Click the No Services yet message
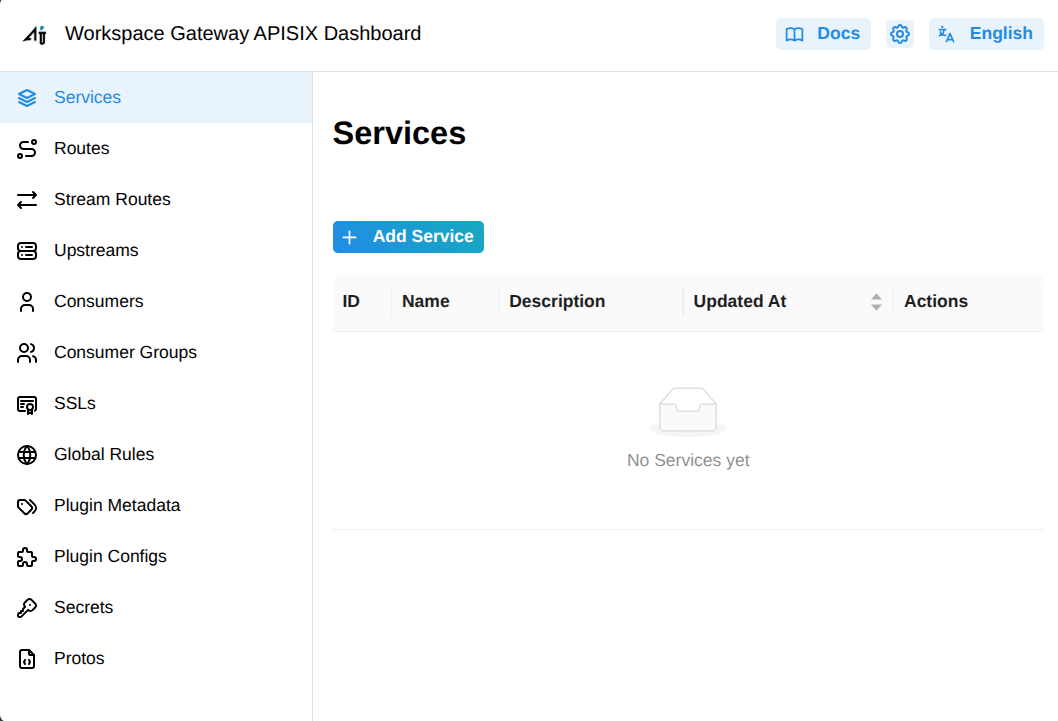This screenshot has height=721, width=1058. [688, 461]
